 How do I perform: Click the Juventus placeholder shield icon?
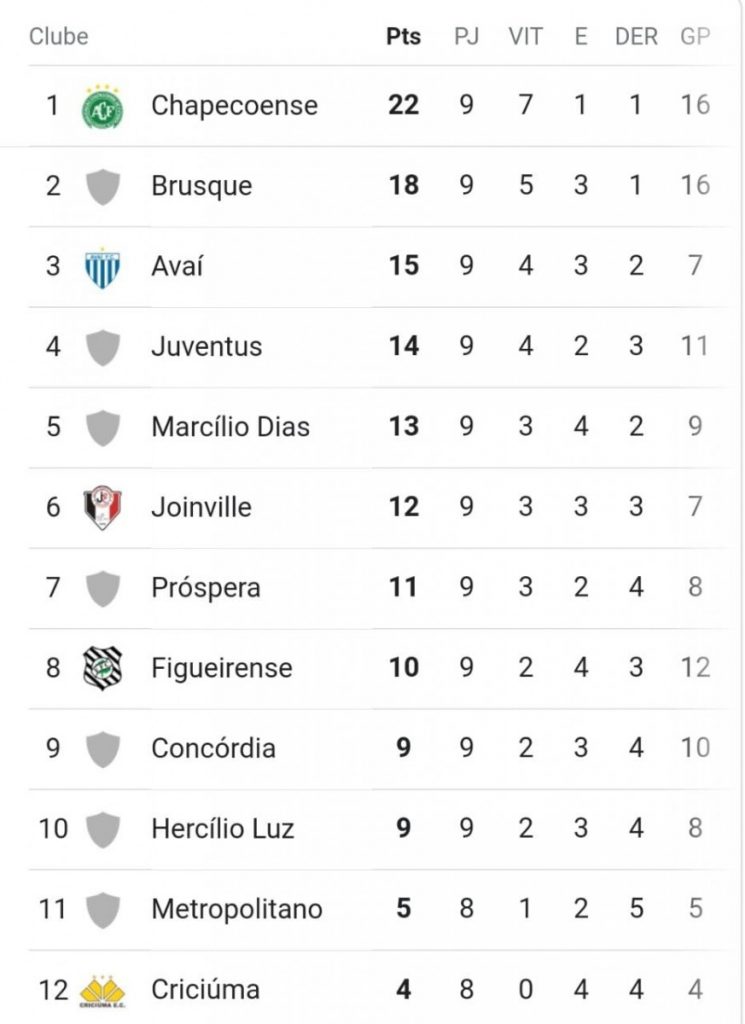[102, 348]
